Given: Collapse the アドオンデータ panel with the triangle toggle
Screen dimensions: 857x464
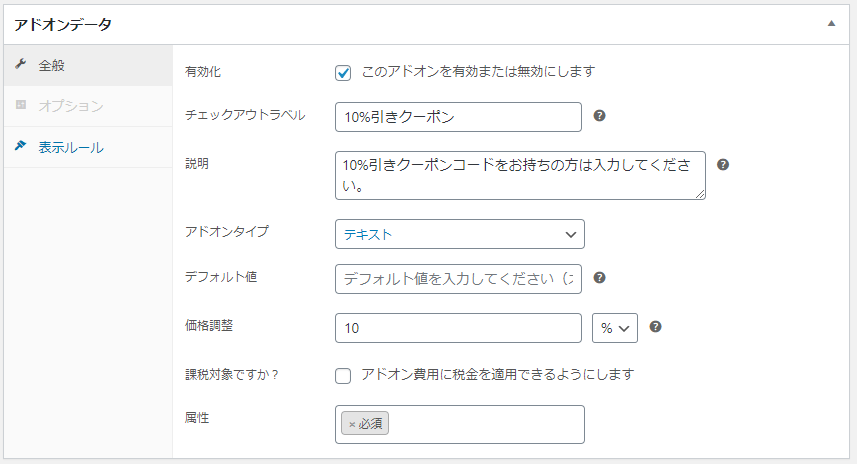Looking at the screenshot, I should coord(831,24).
